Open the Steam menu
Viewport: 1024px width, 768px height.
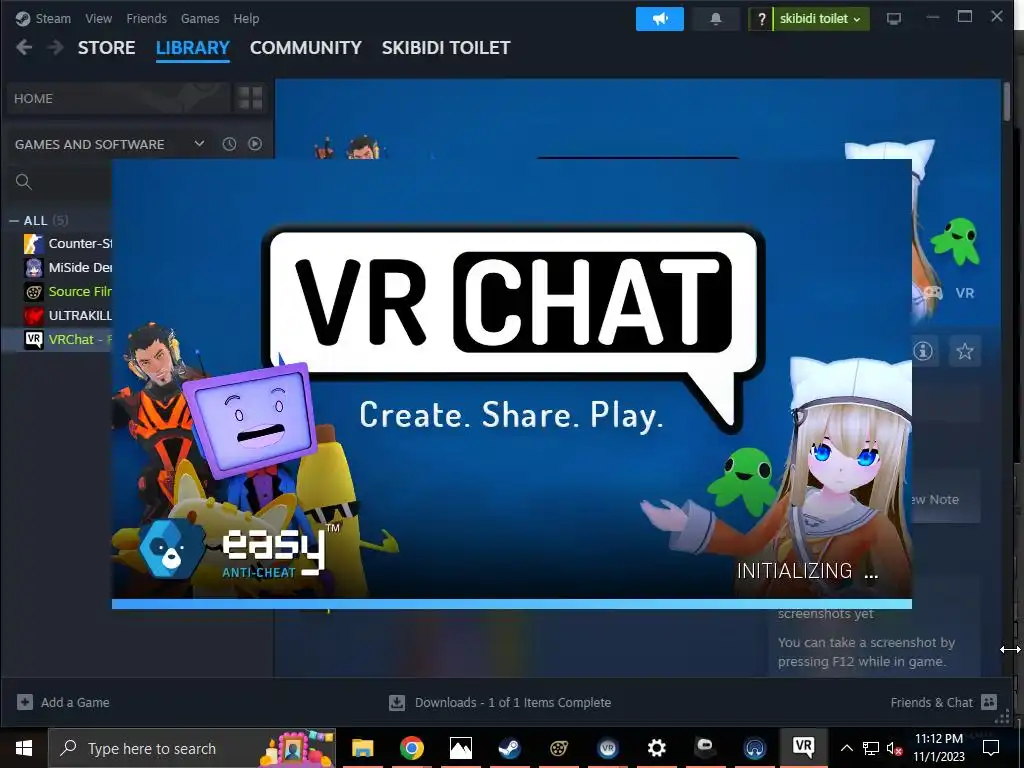[53, 18]
